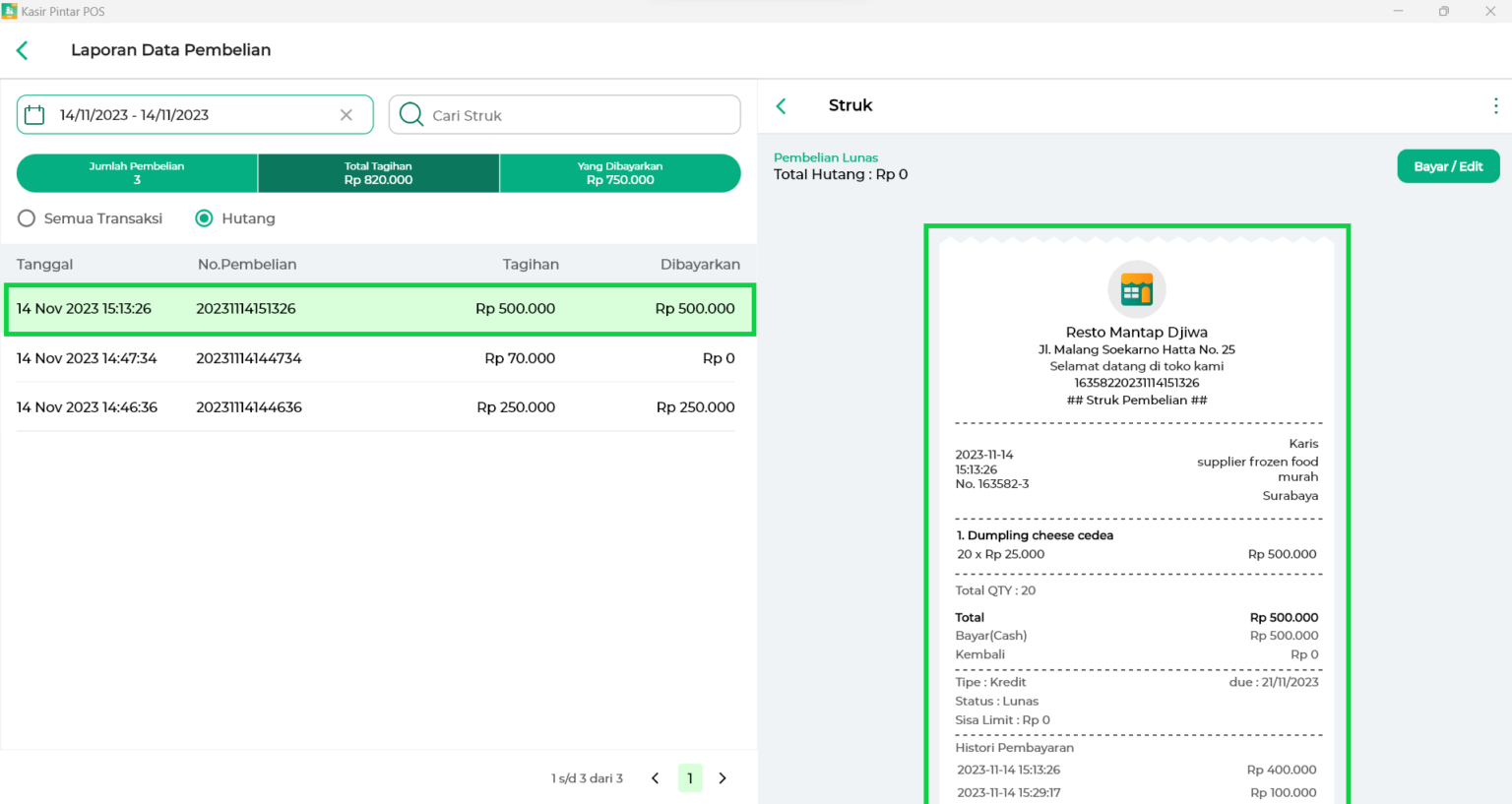Click the back arrow next to Struk
This screenshot has width=1512, height=804.
click(782, 106)
